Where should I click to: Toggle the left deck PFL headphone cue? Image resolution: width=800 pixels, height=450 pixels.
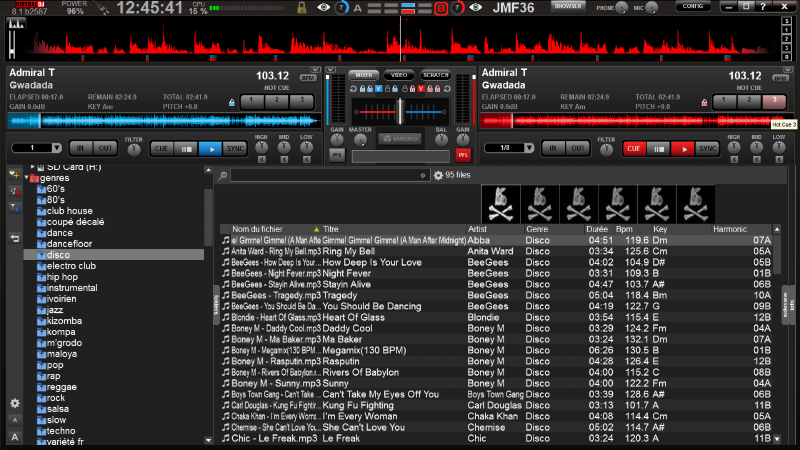tap(337, 155)
